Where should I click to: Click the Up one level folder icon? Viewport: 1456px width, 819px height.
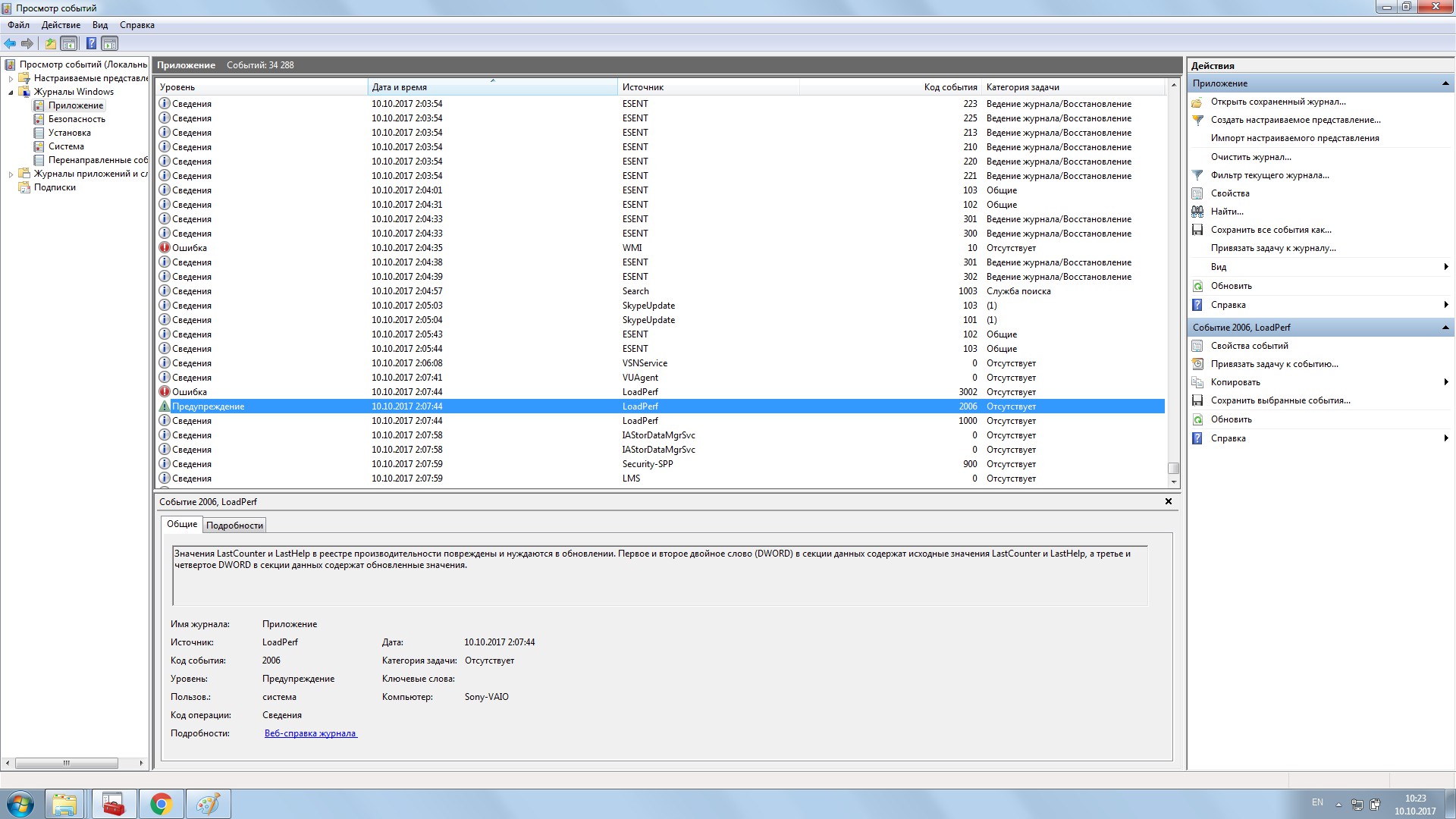(x=50, y=43)
